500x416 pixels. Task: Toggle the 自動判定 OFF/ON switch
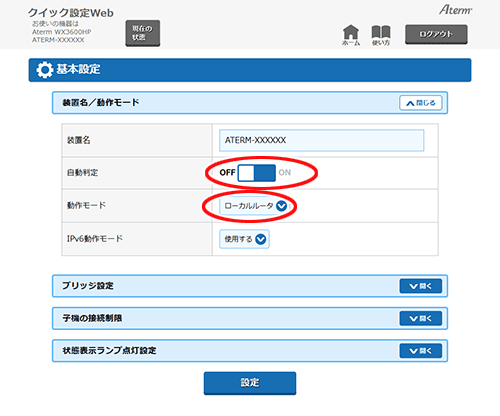(x=256, y=173)
